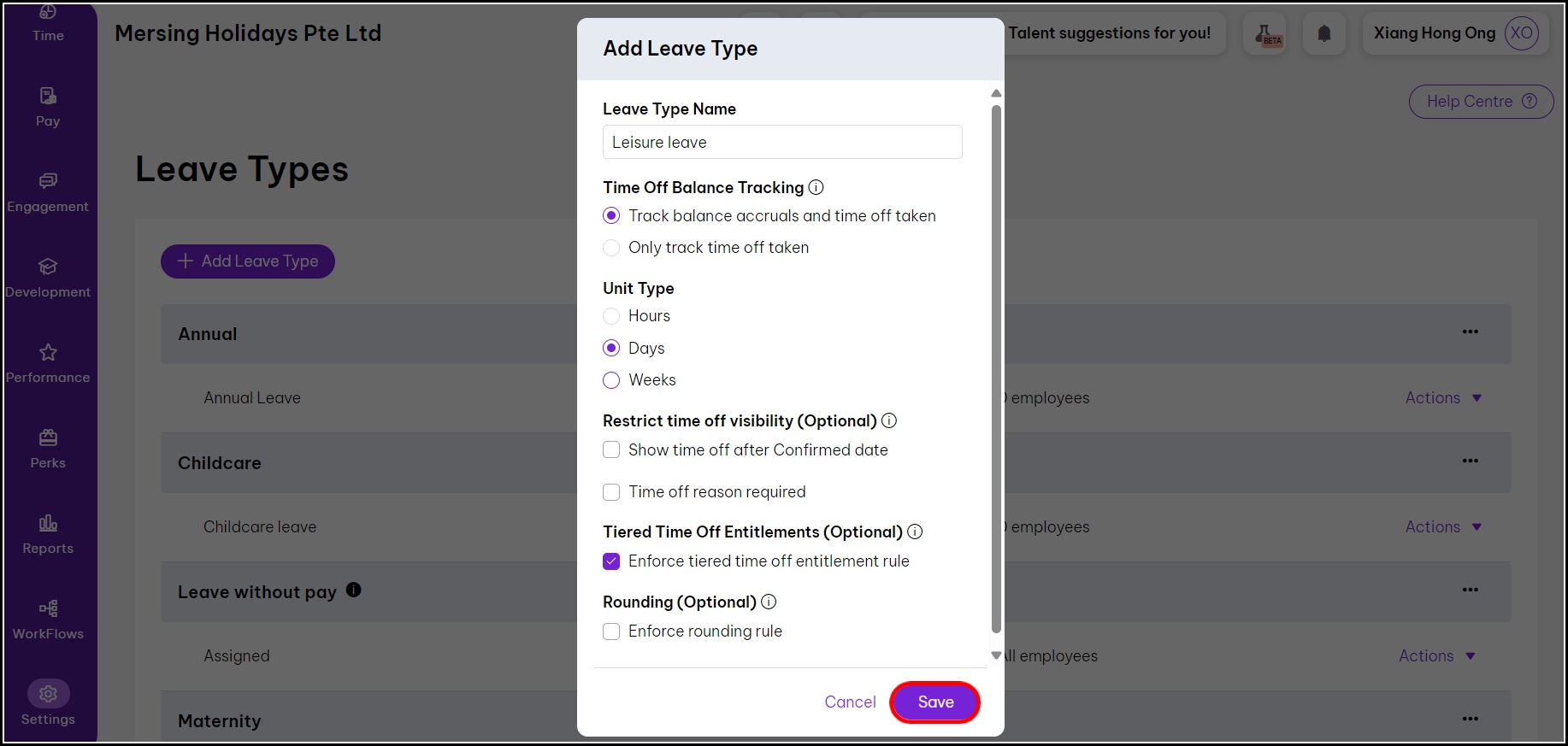
Task: Select Only track time off taken
Action: point(611,248)
